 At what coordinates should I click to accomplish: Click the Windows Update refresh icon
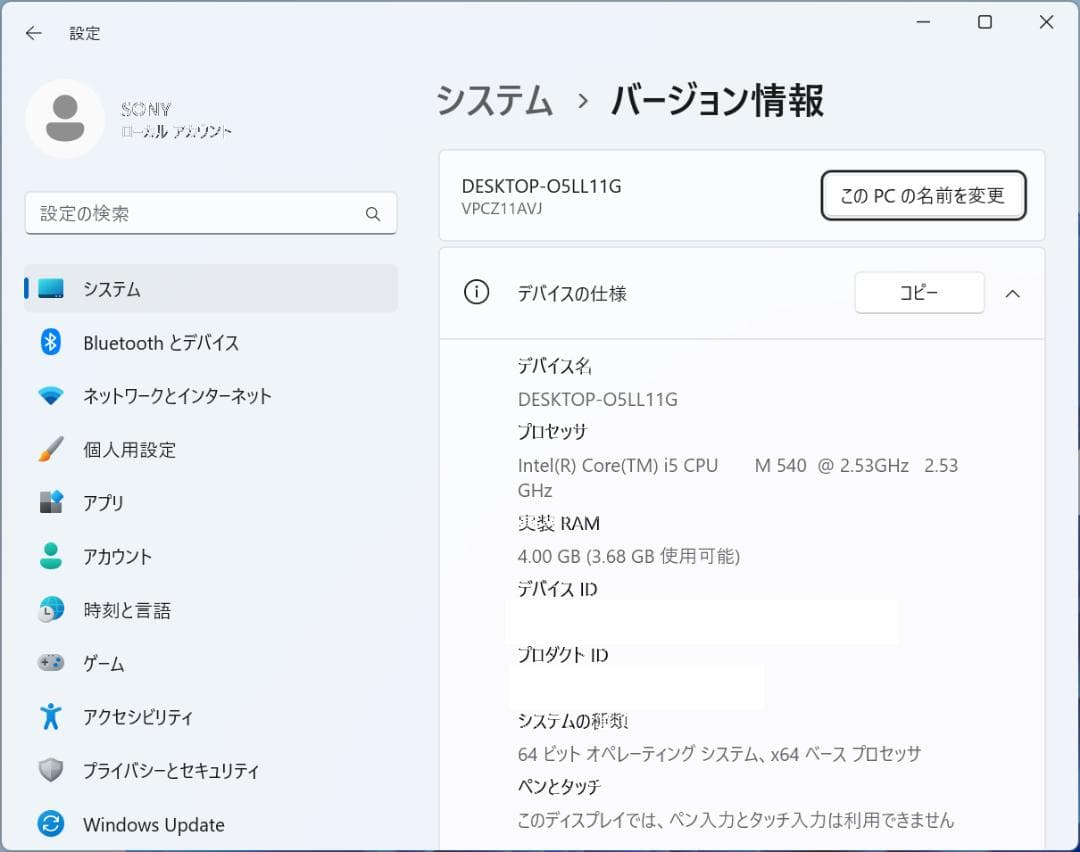click(51, 824)
